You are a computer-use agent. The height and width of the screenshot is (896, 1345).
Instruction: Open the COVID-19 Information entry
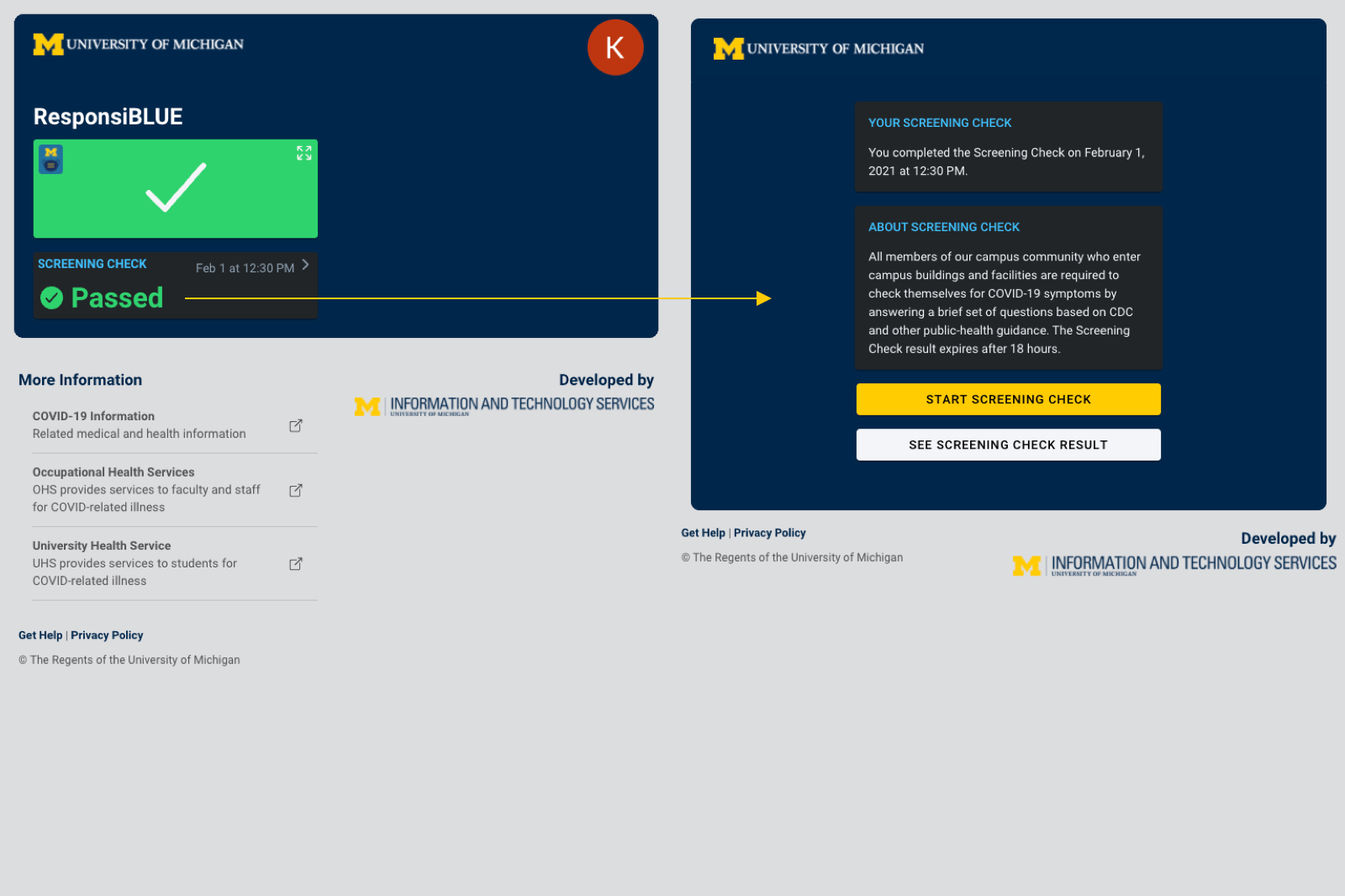tap(175, 425)
